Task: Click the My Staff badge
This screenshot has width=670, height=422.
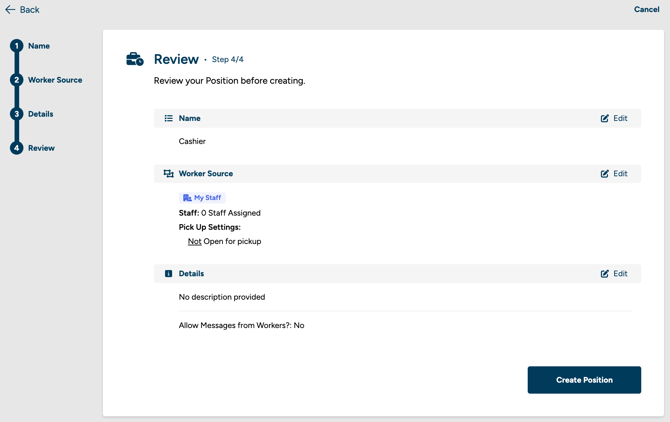Action: (202, 198)
